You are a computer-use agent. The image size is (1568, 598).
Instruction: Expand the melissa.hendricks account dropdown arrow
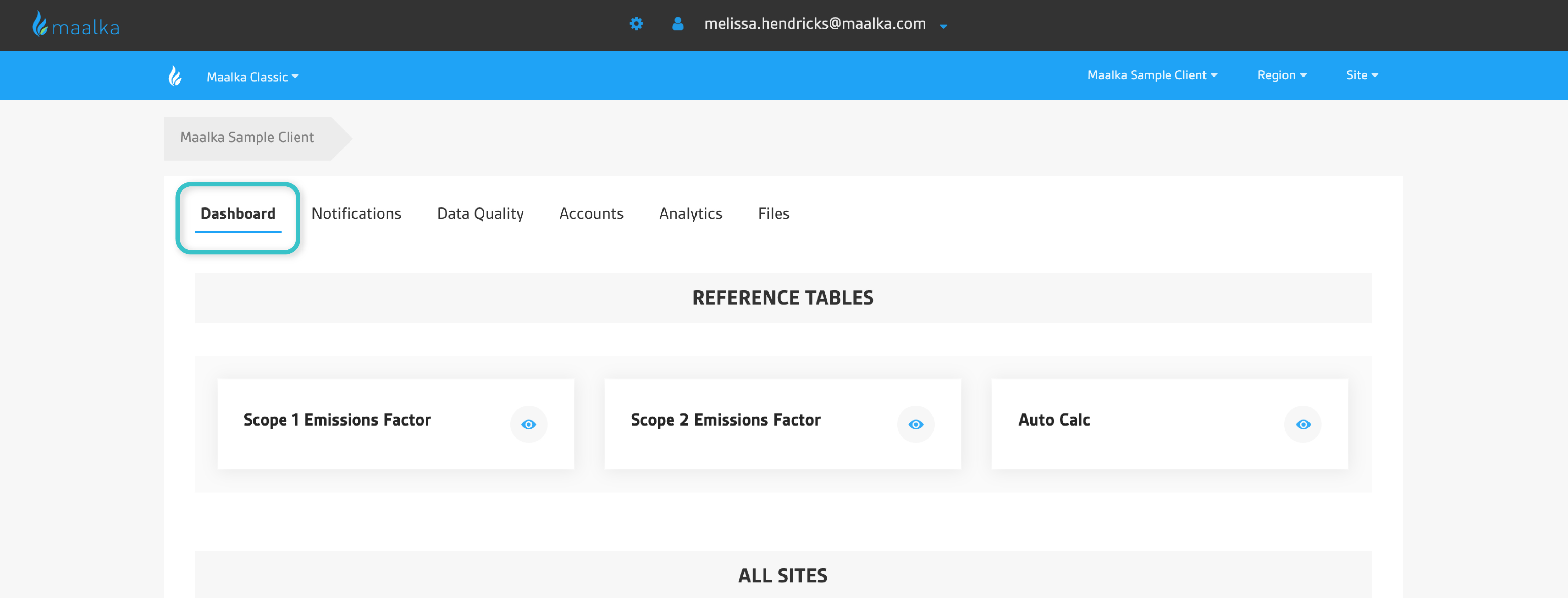coord(943,26)
